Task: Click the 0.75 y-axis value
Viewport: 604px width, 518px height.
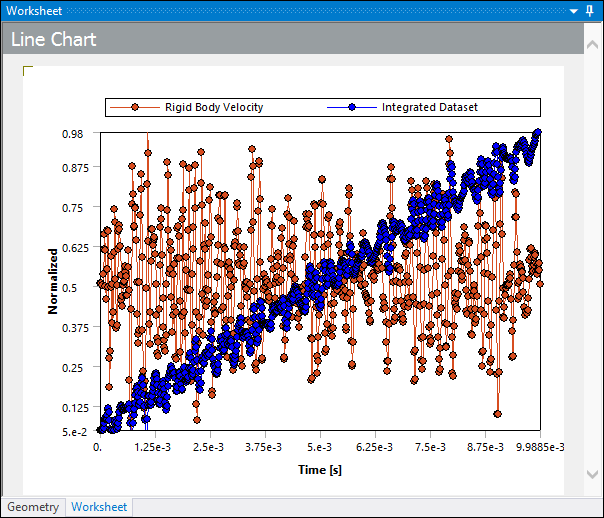Action: 72,208
